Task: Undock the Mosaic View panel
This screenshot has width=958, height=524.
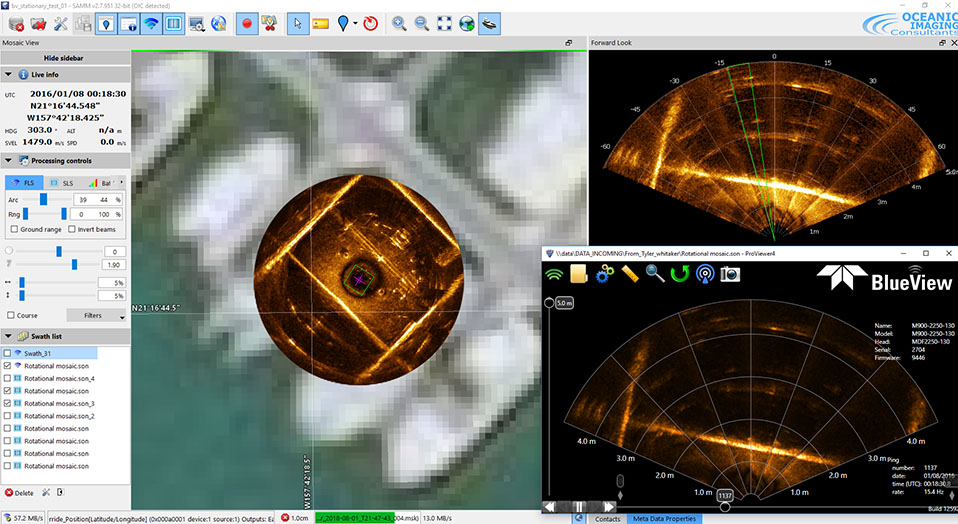Action: (568, 43)
